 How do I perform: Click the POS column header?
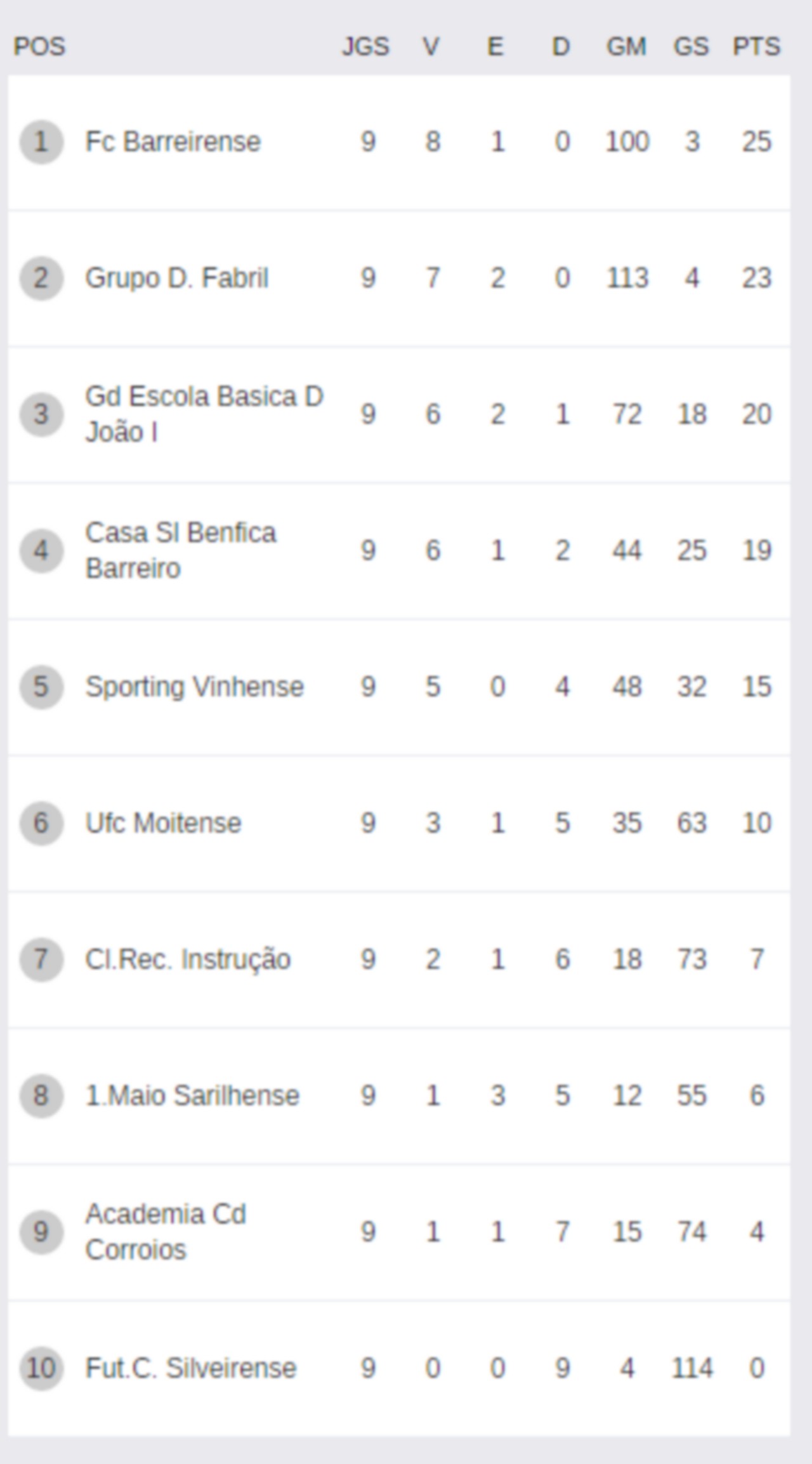[x=39, y=46]
